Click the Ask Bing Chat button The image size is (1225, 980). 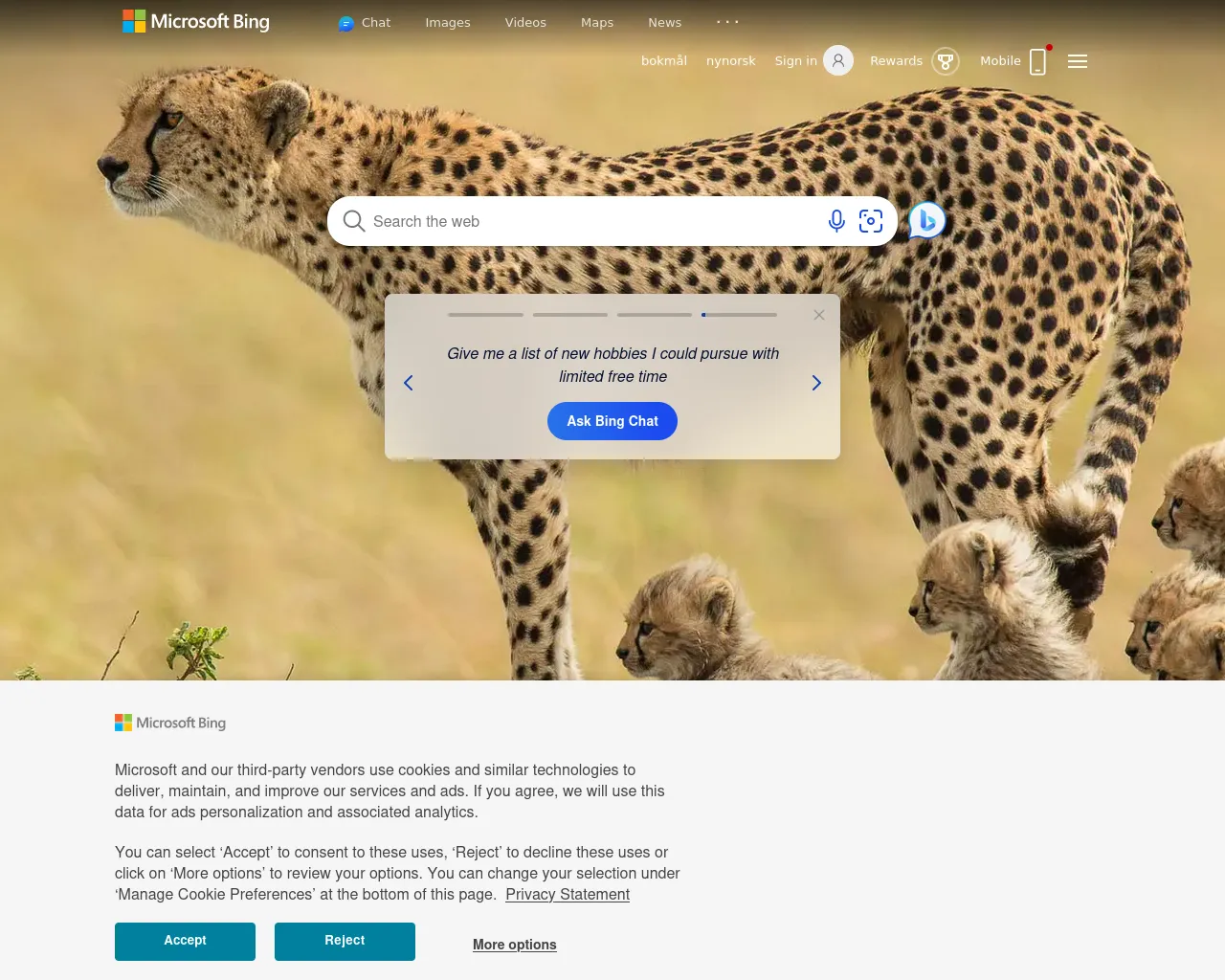point(612,421)
